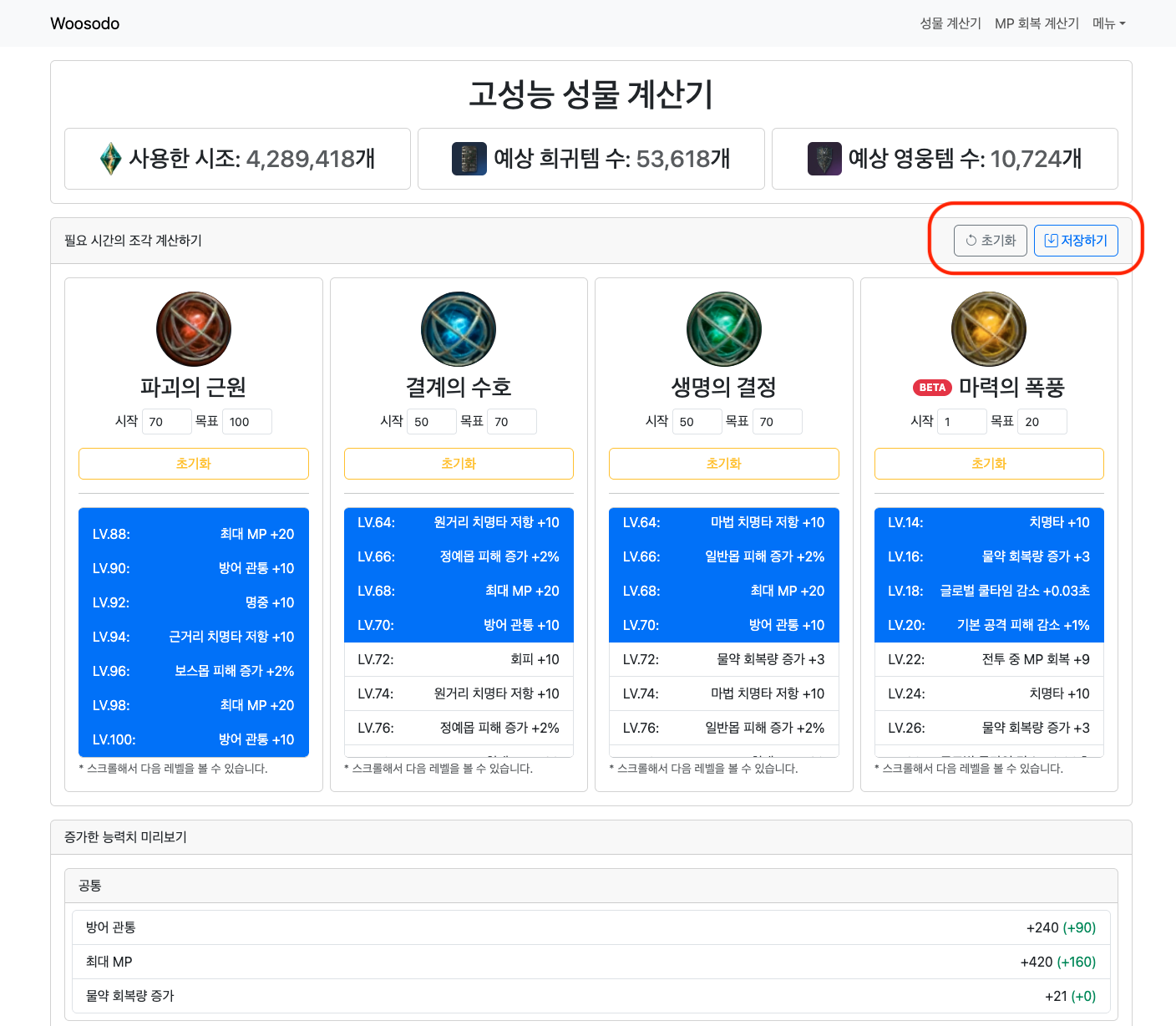Select LV.96 보스몹 피해 증가 row
The width and height of the screenshot is (1176, 1026).
[194, 671]
